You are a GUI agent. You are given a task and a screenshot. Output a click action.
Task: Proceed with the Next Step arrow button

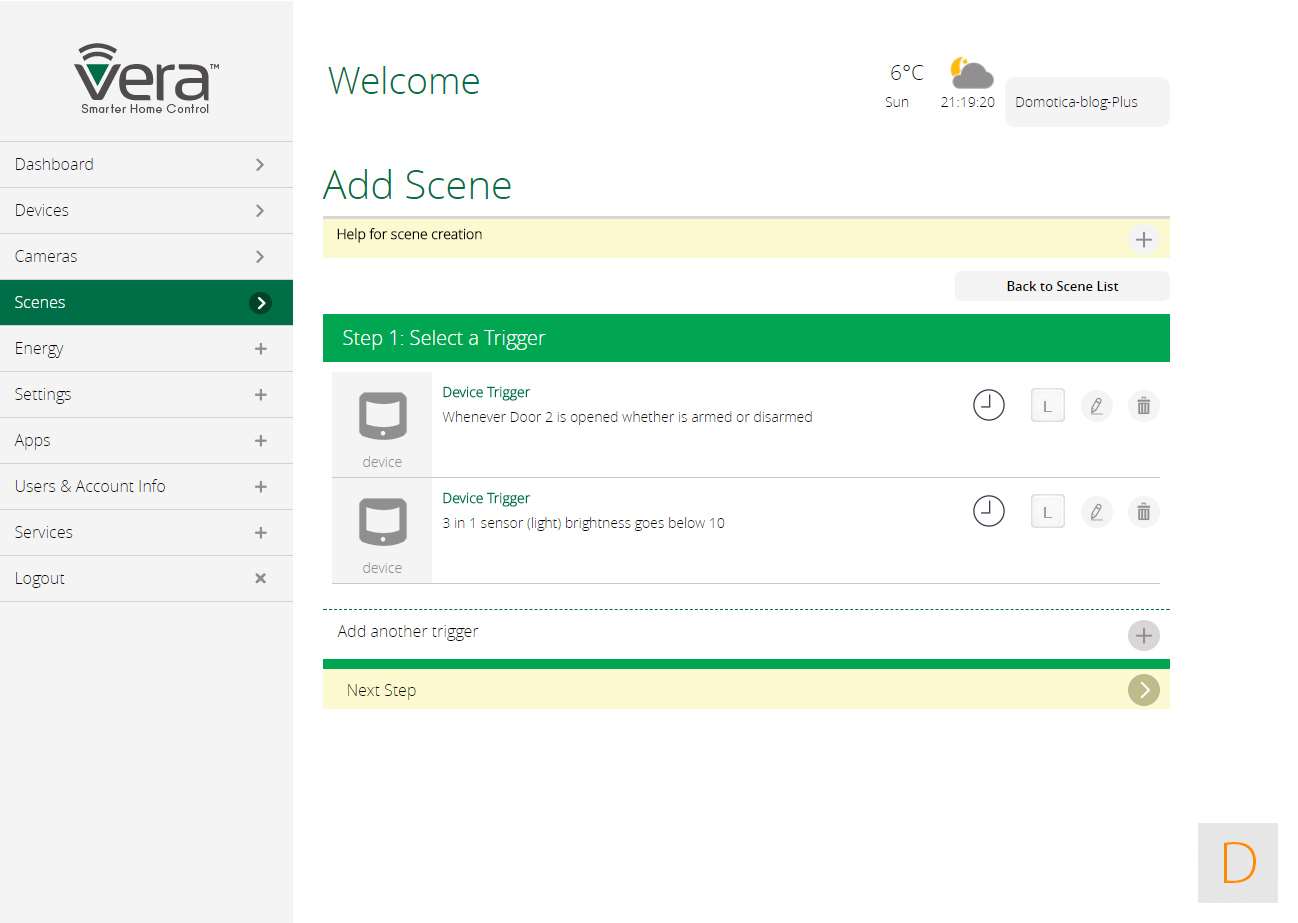[1143, 690]
